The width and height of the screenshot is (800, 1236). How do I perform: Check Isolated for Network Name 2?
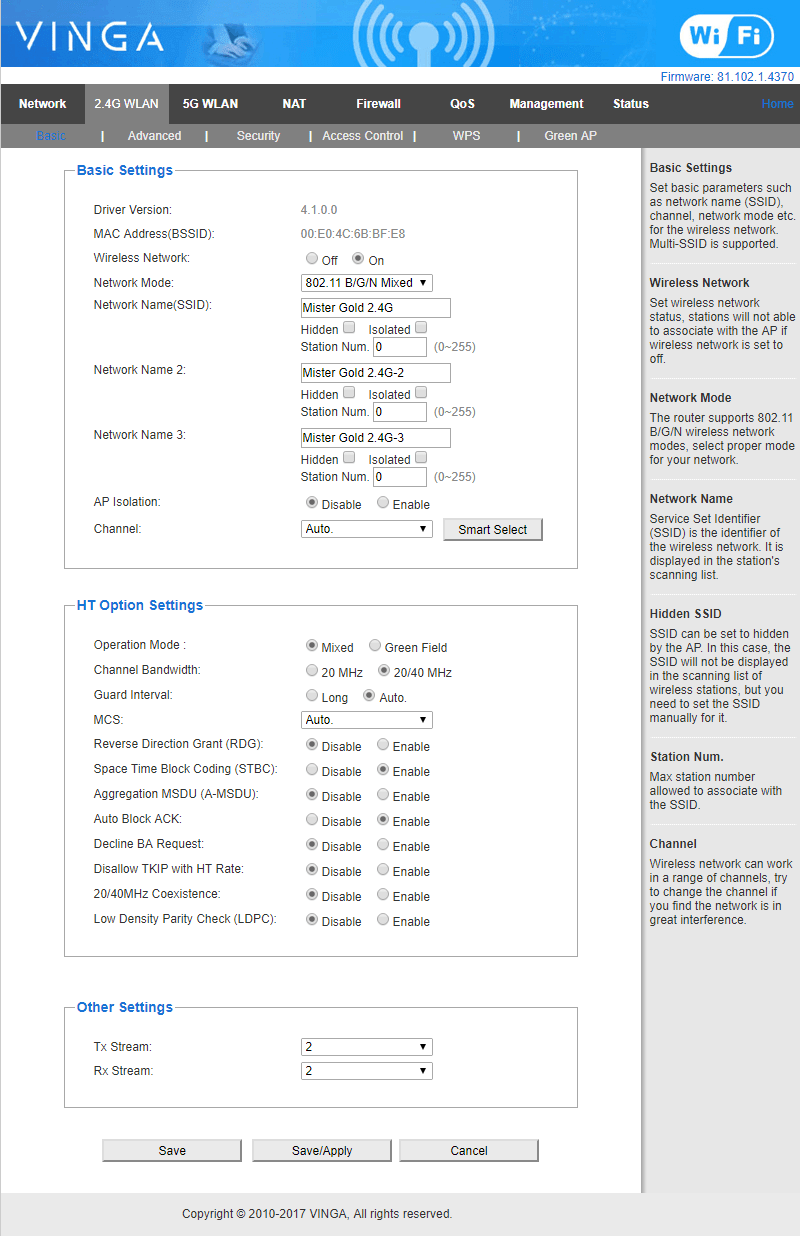(421, 392)
